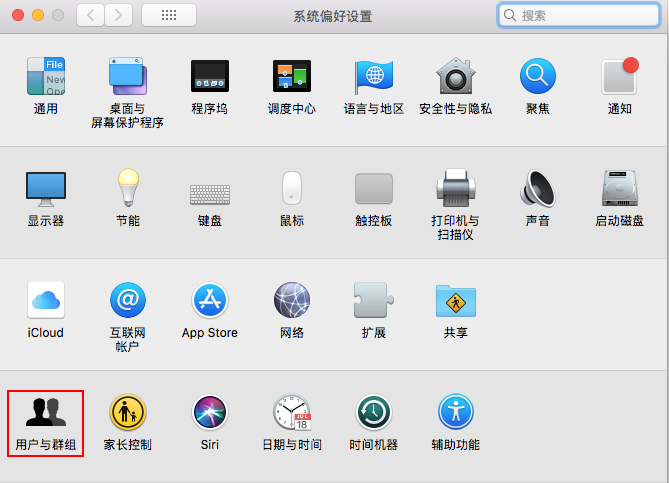This screenshot has height=483, width=669.
Task: Click the show-all grid button
Action: (168, 15)
